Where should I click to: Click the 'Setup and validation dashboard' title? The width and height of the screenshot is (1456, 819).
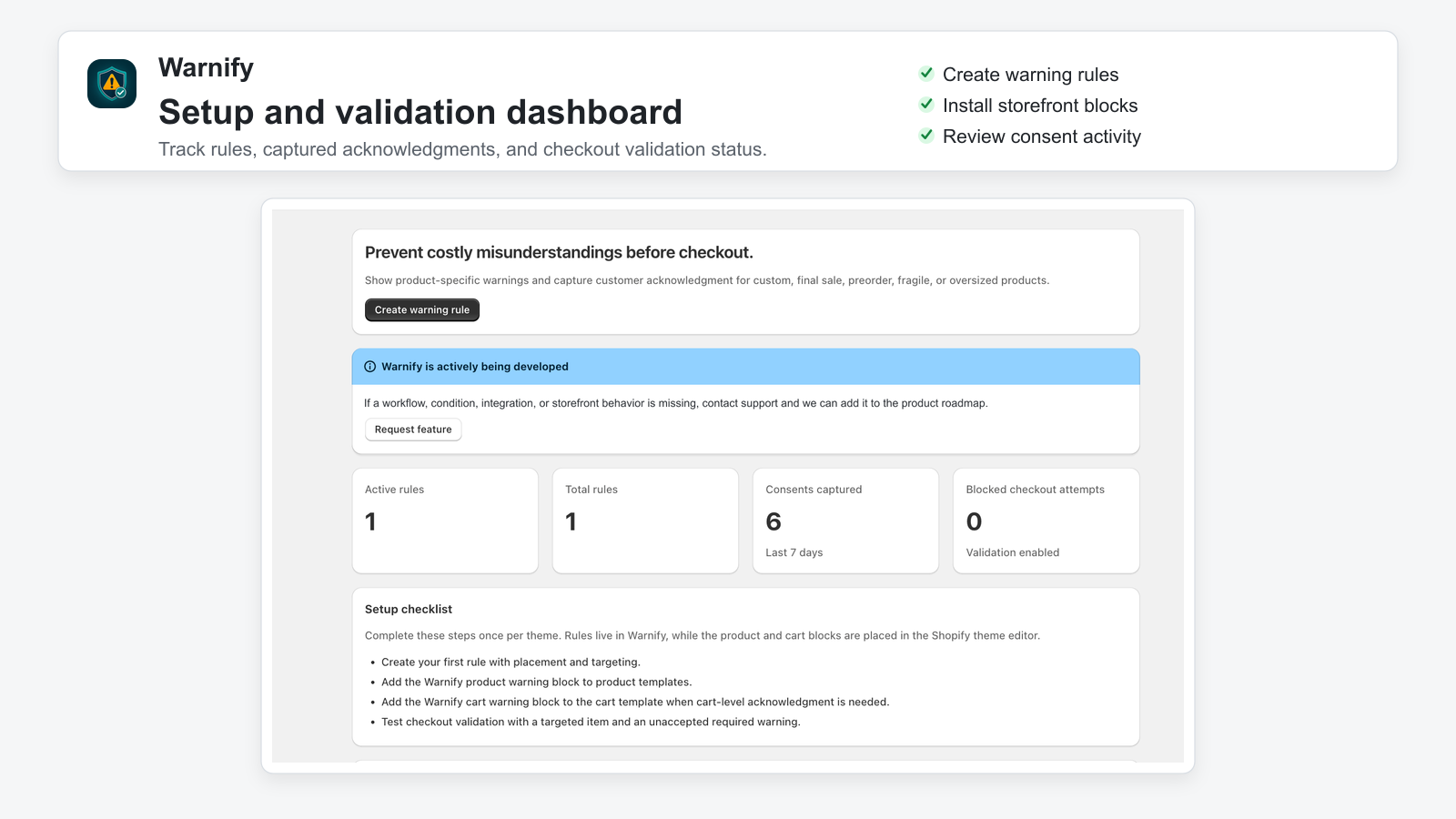(x=420, y=112)
